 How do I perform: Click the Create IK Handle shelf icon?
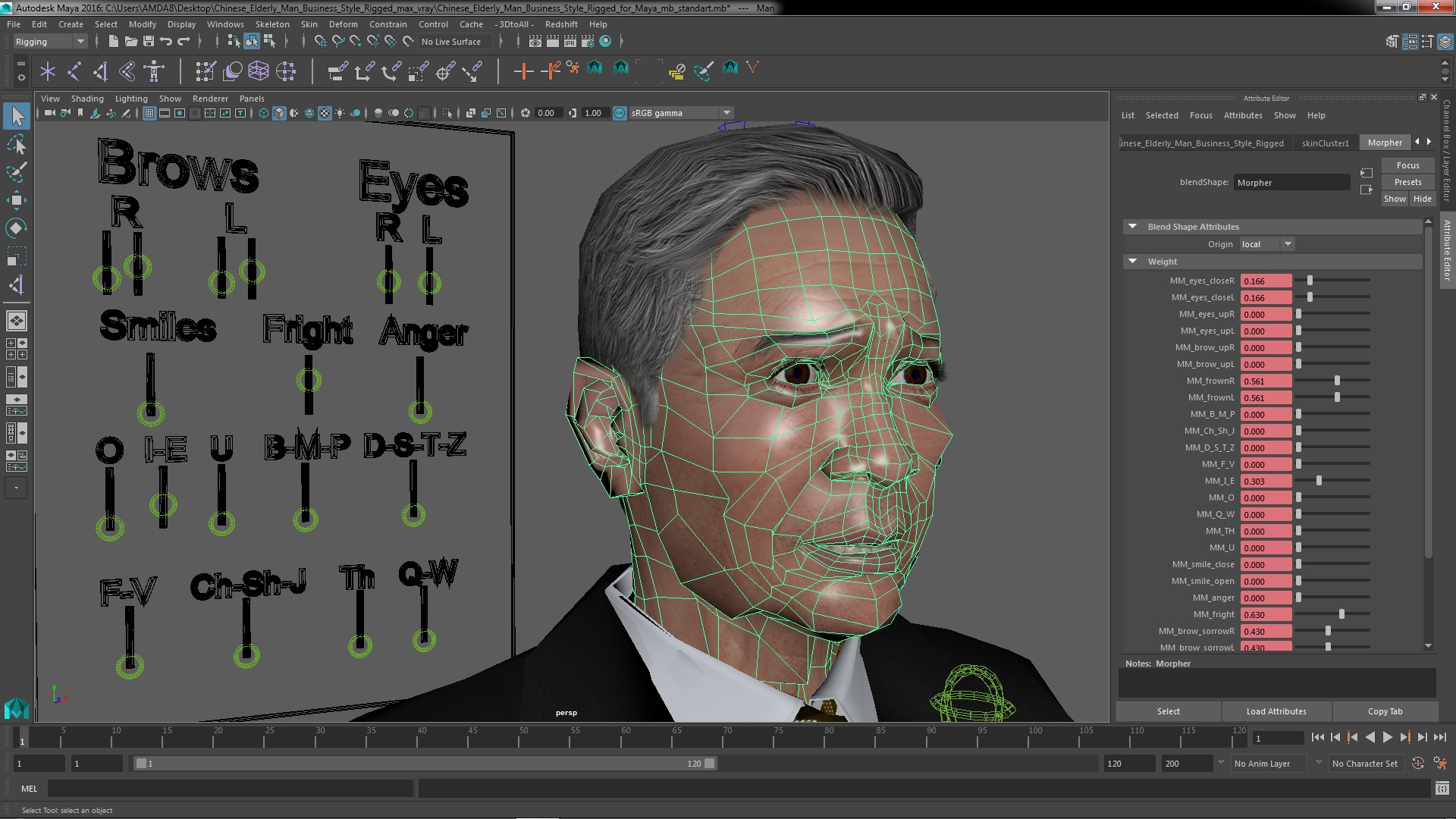point(101,71)
